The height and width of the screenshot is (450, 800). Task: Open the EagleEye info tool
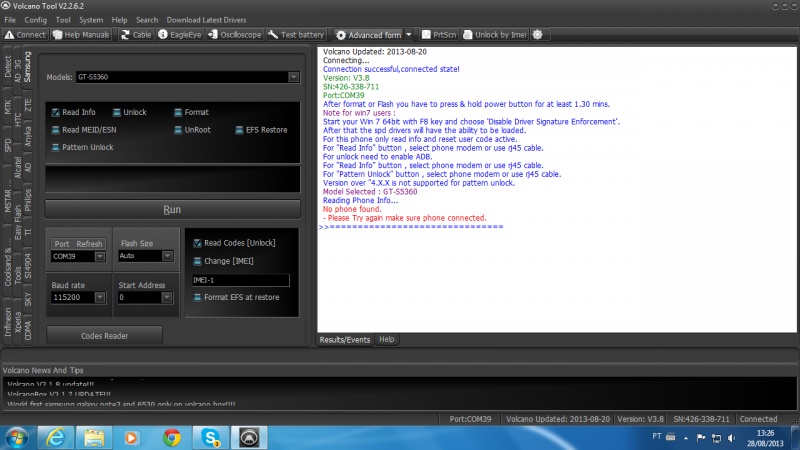(180, 35)
